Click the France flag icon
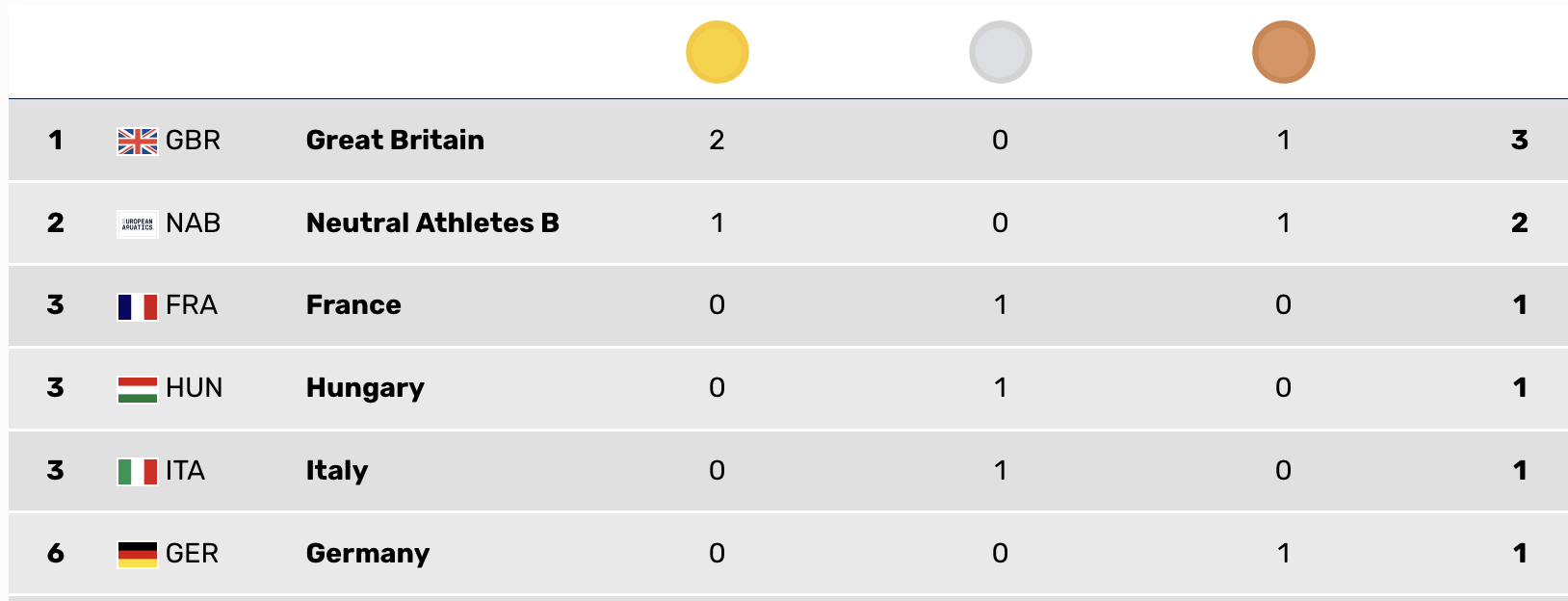The image size is (1568, 601). (x=138, y=306)
